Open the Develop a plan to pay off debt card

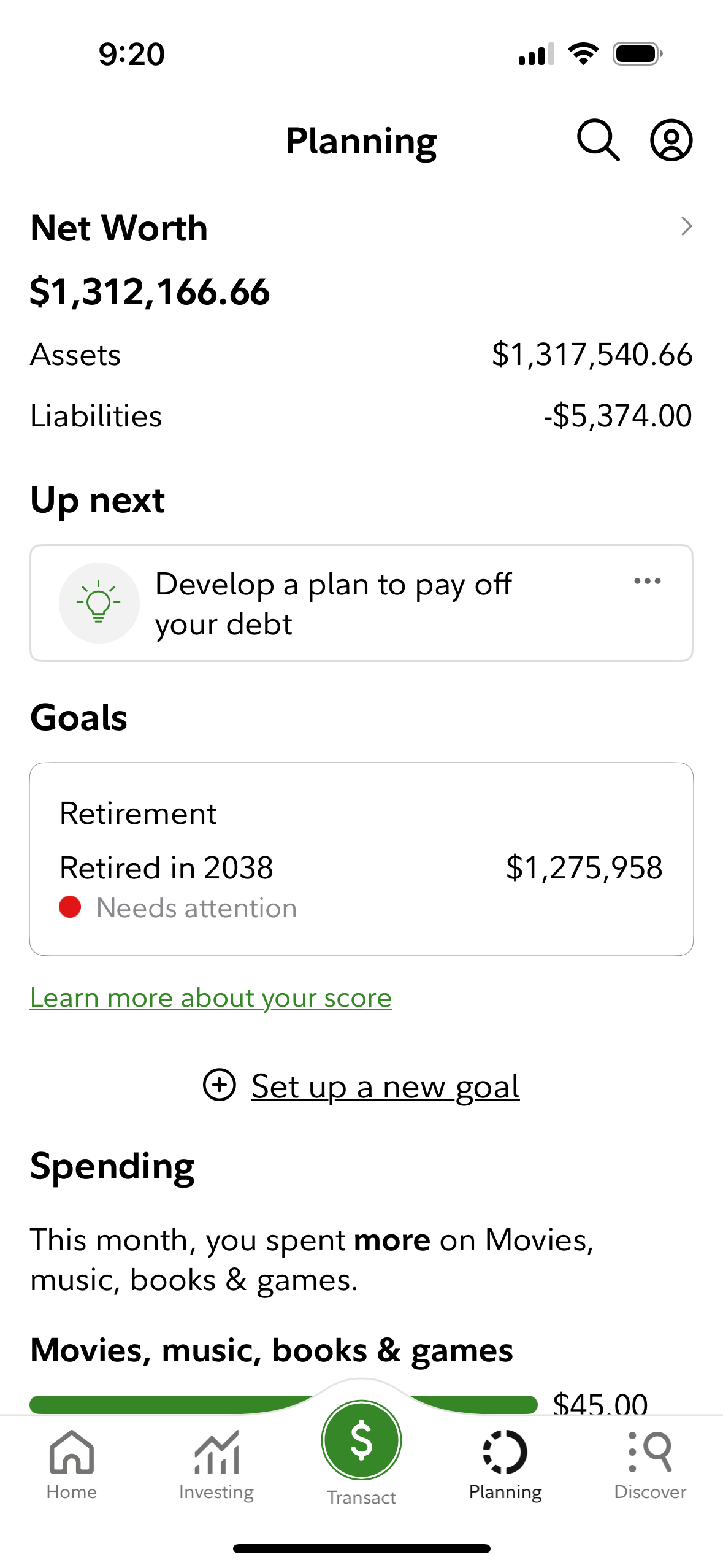tap(361, 603)
